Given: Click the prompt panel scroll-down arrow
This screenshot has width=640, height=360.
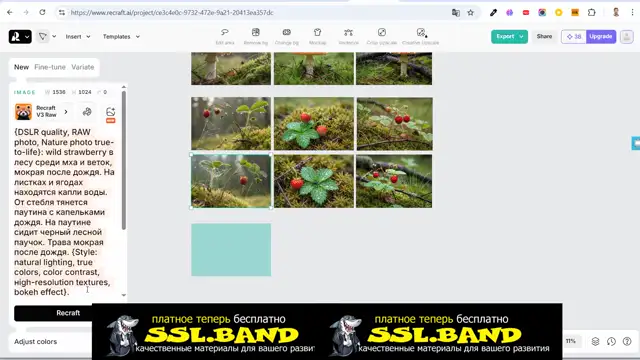Looking at the screenshot, I should (124, 295).
